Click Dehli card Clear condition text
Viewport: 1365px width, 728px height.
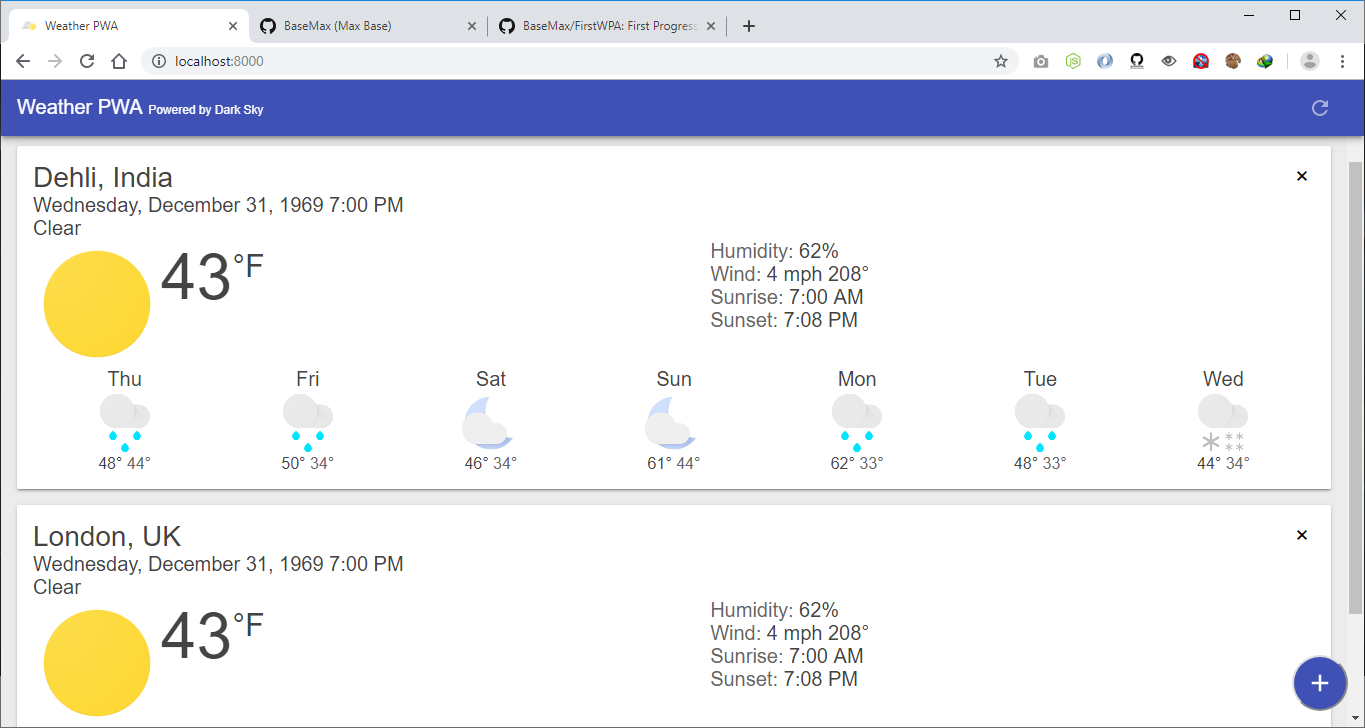tap(57, 228)
